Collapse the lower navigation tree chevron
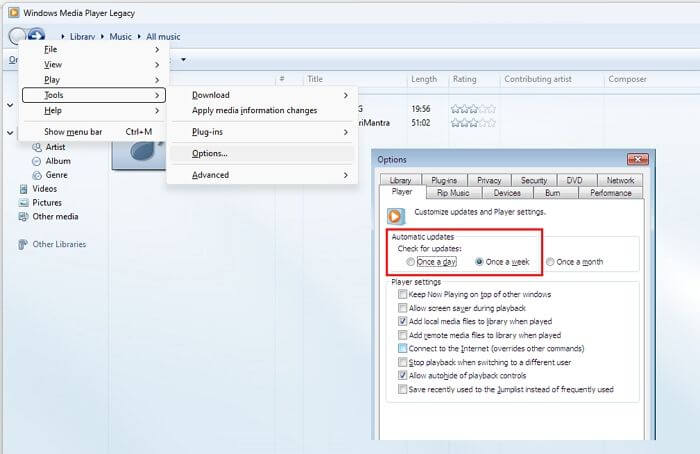Screen dimensions: 700x454 pyautogui.click(x=10, y=133)
